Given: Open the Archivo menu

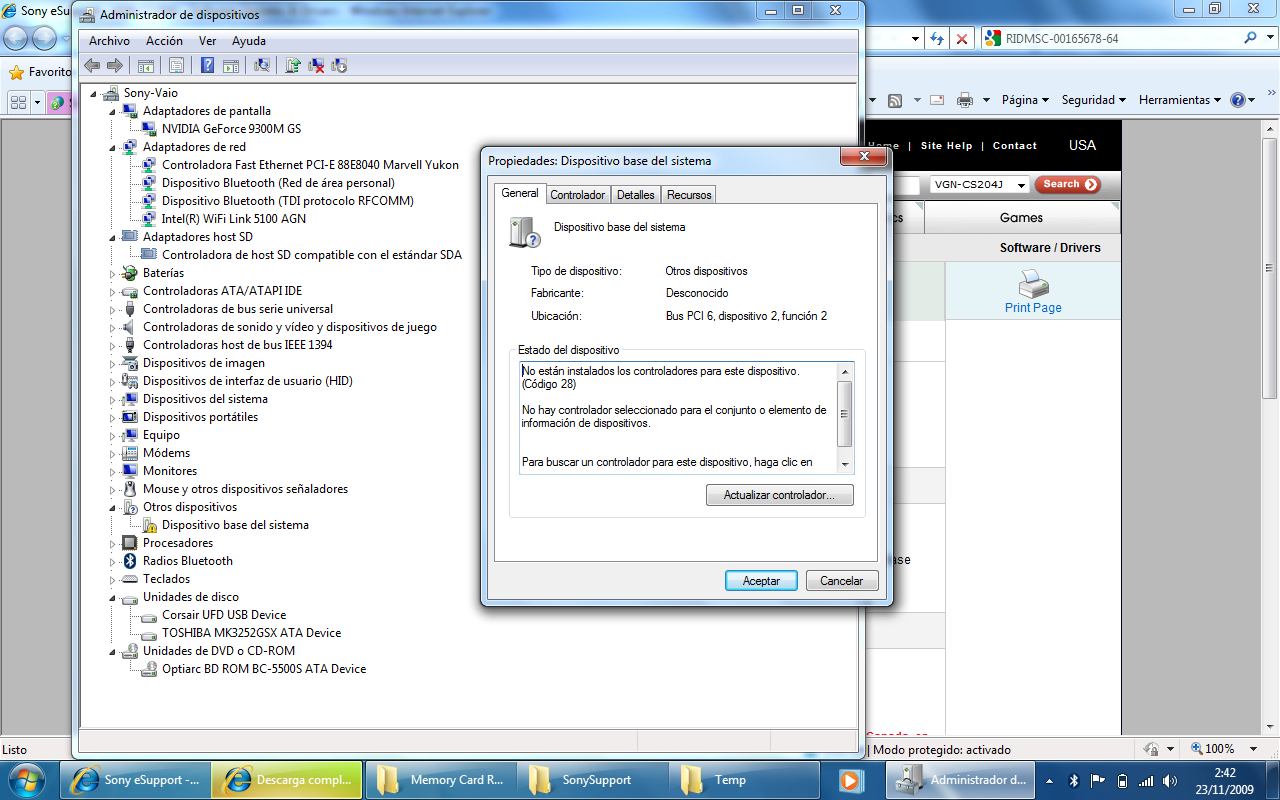Looking at the screenshot, I should pyautogui.click(x=109, y=41).
